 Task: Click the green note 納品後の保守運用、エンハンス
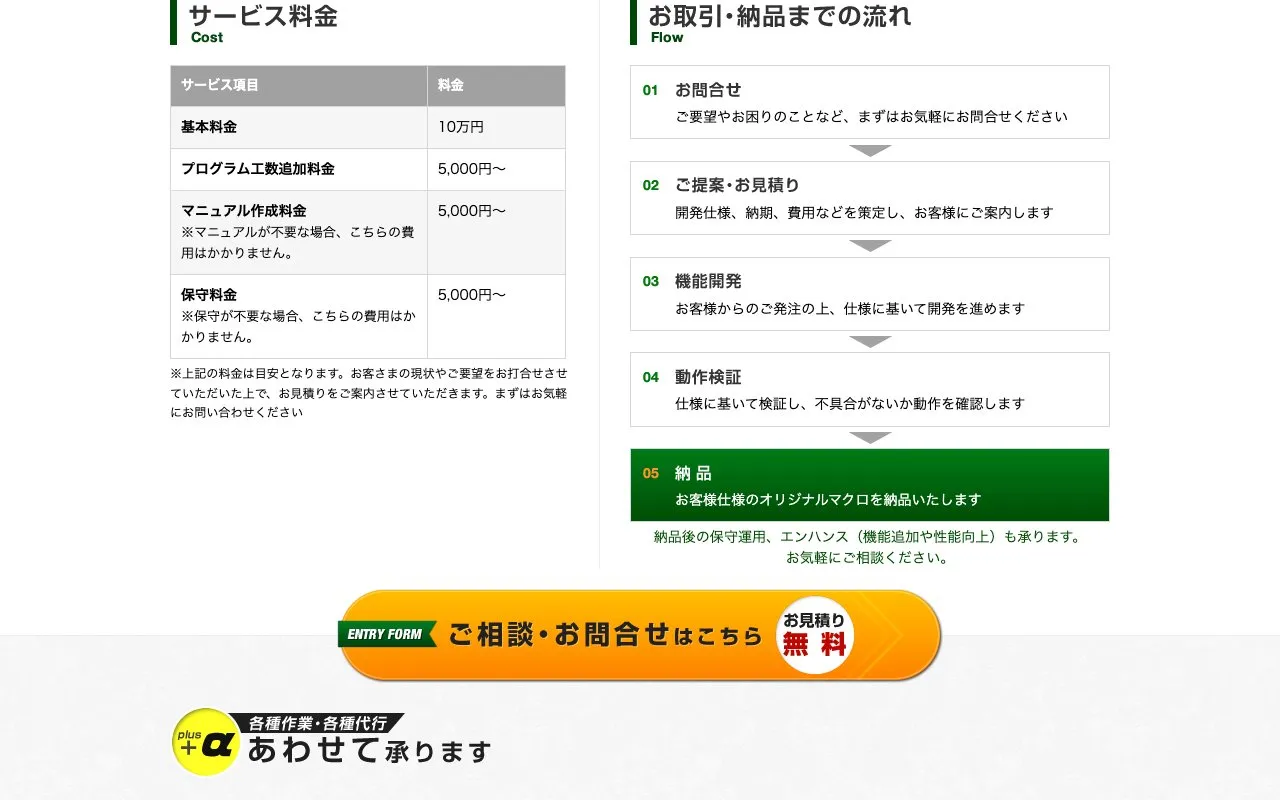coord(869,537)
